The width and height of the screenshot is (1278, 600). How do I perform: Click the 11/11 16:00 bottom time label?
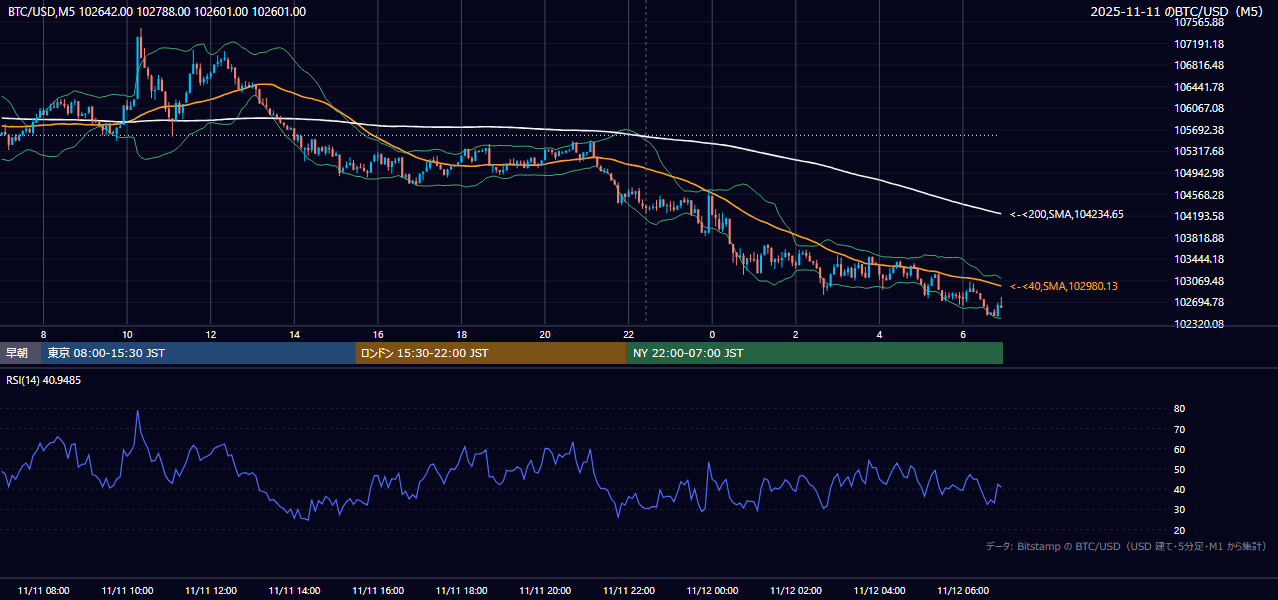coord(378,591)
